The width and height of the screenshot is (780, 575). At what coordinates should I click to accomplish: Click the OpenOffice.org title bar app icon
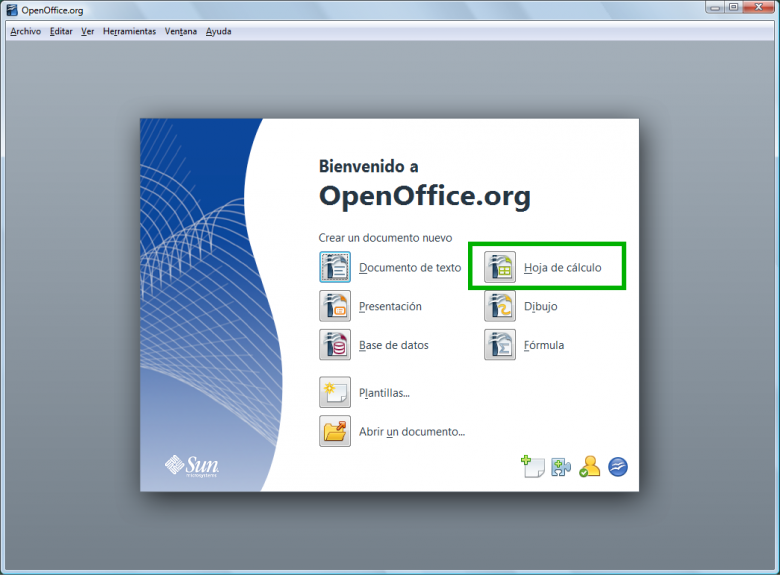click(12, 10)
